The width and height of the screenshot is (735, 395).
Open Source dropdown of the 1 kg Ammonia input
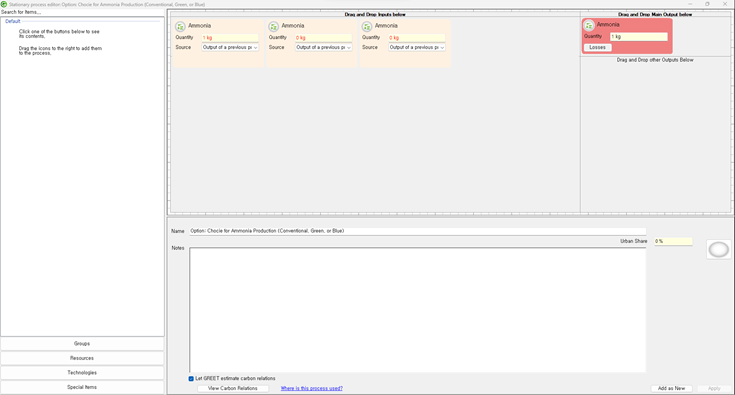point(230,47)
